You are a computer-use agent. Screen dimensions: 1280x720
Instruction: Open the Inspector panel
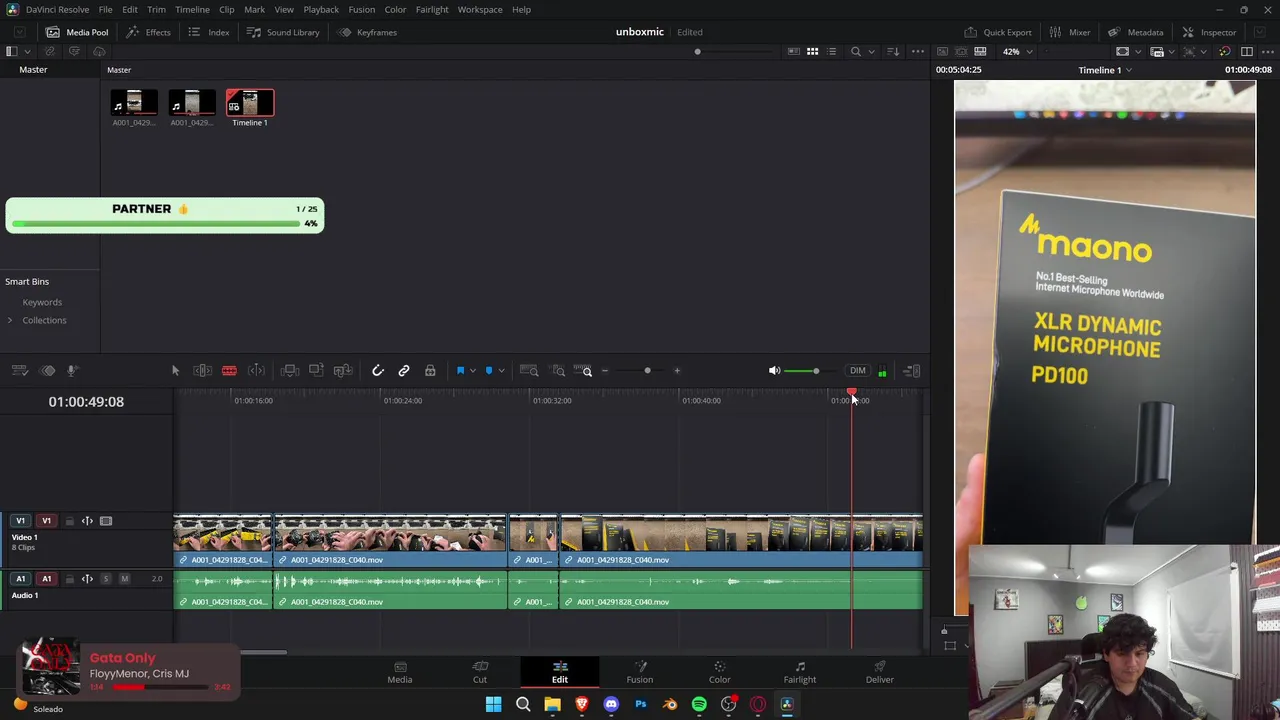1209,32
